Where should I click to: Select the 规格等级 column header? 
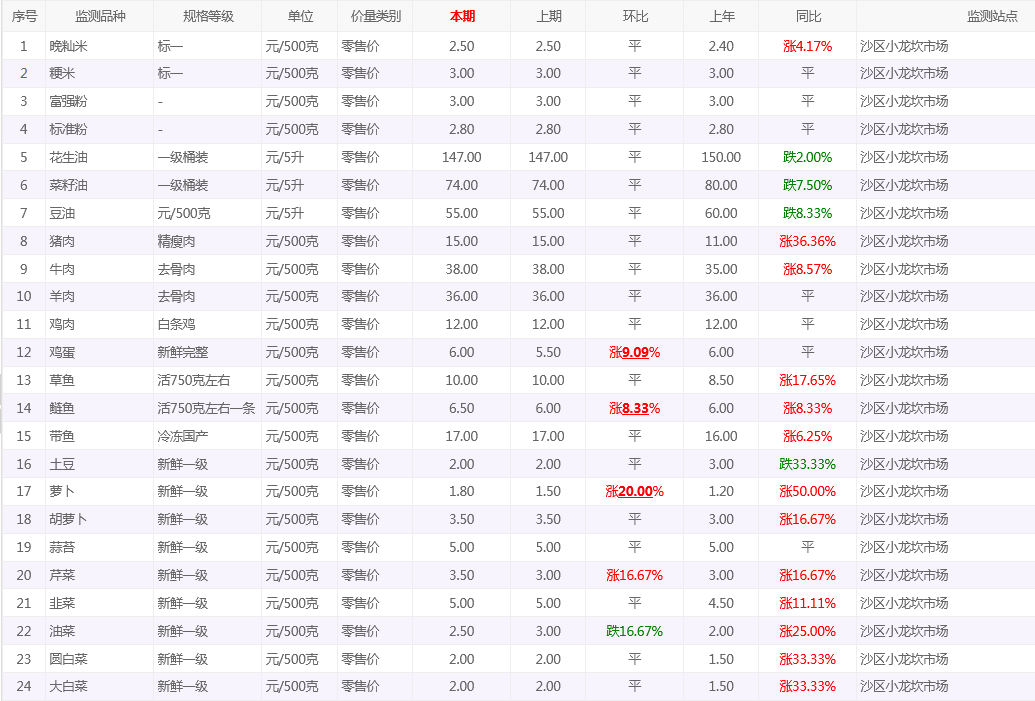coord(208,16)
